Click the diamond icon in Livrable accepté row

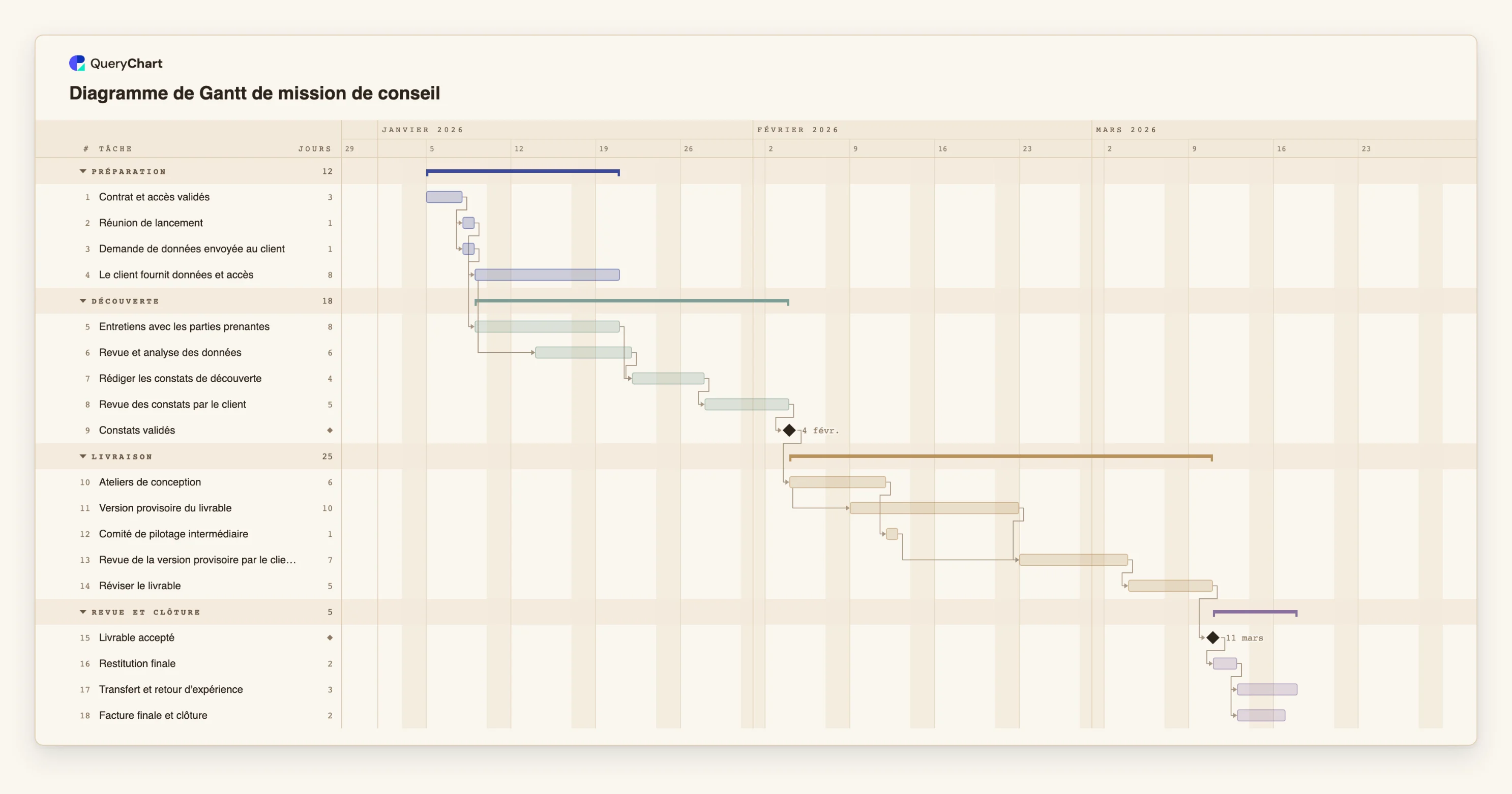(x=330, y=638)
